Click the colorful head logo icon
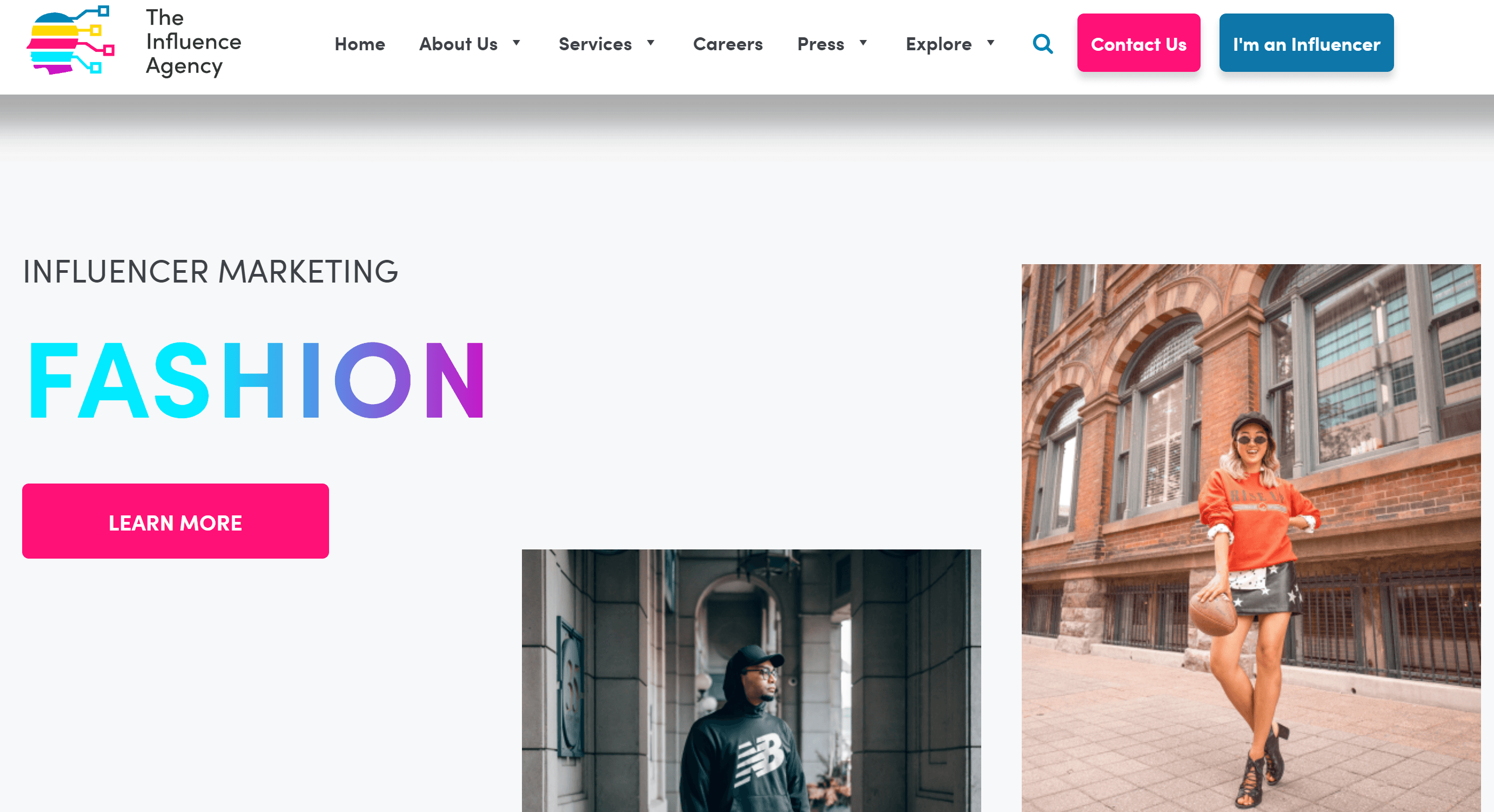 point(70,40)
